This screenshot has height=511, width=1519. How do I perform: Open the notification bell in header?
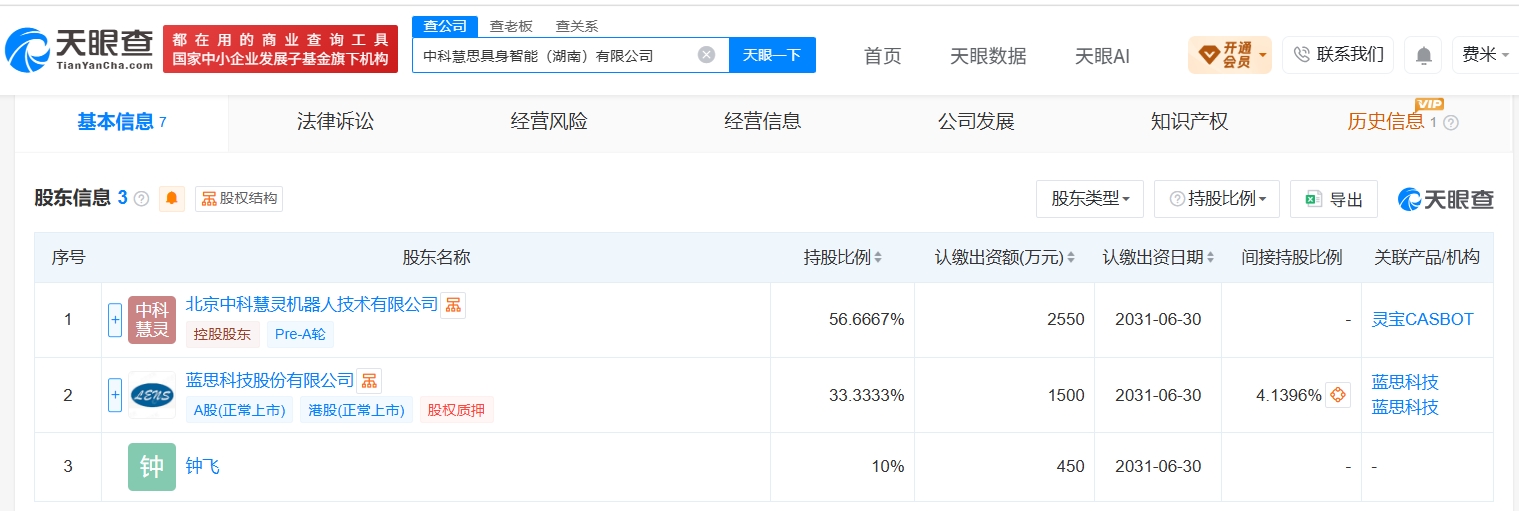click(x=1423, y=55)
